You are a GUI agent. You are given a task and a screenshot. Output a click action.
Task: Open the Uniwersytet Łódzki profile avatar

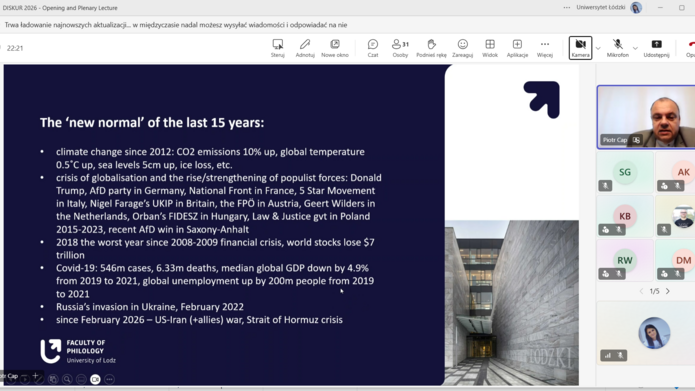(636, 8)
